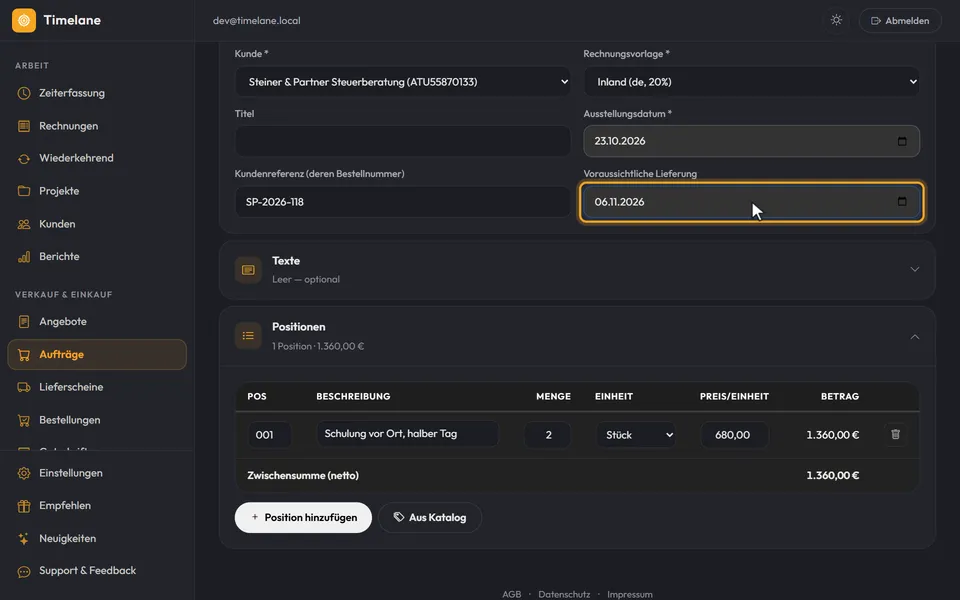Viewport: 960px width, 600px height.
Task: Expand the Texte section chevron
Action: [x=915, y=269]
